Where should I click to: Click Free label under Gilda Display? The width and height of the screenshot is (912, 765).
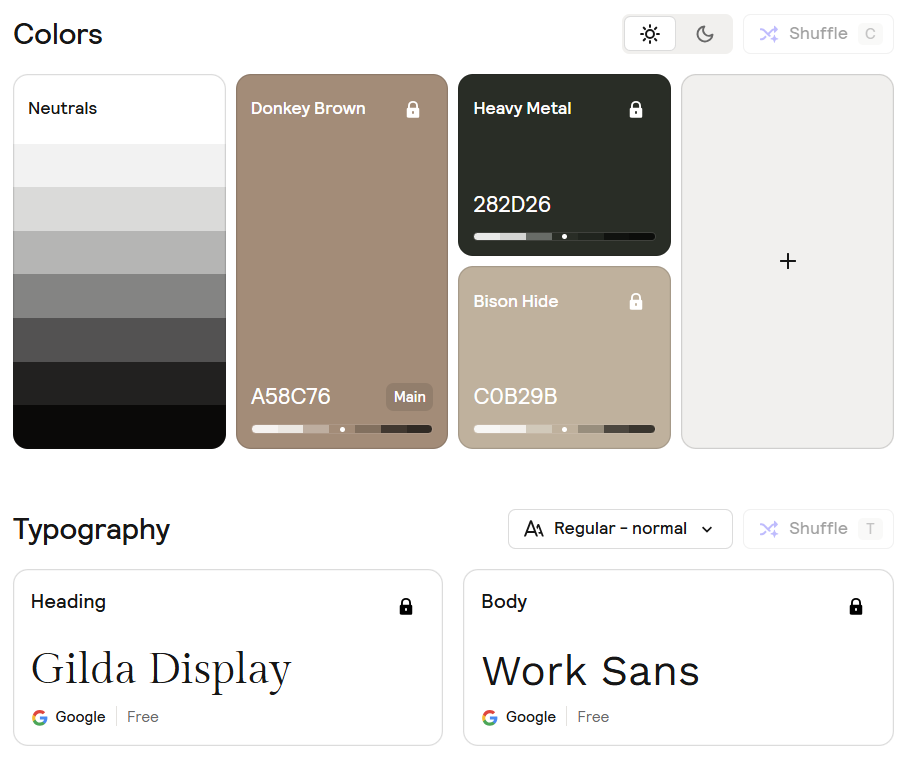[142, 717]
